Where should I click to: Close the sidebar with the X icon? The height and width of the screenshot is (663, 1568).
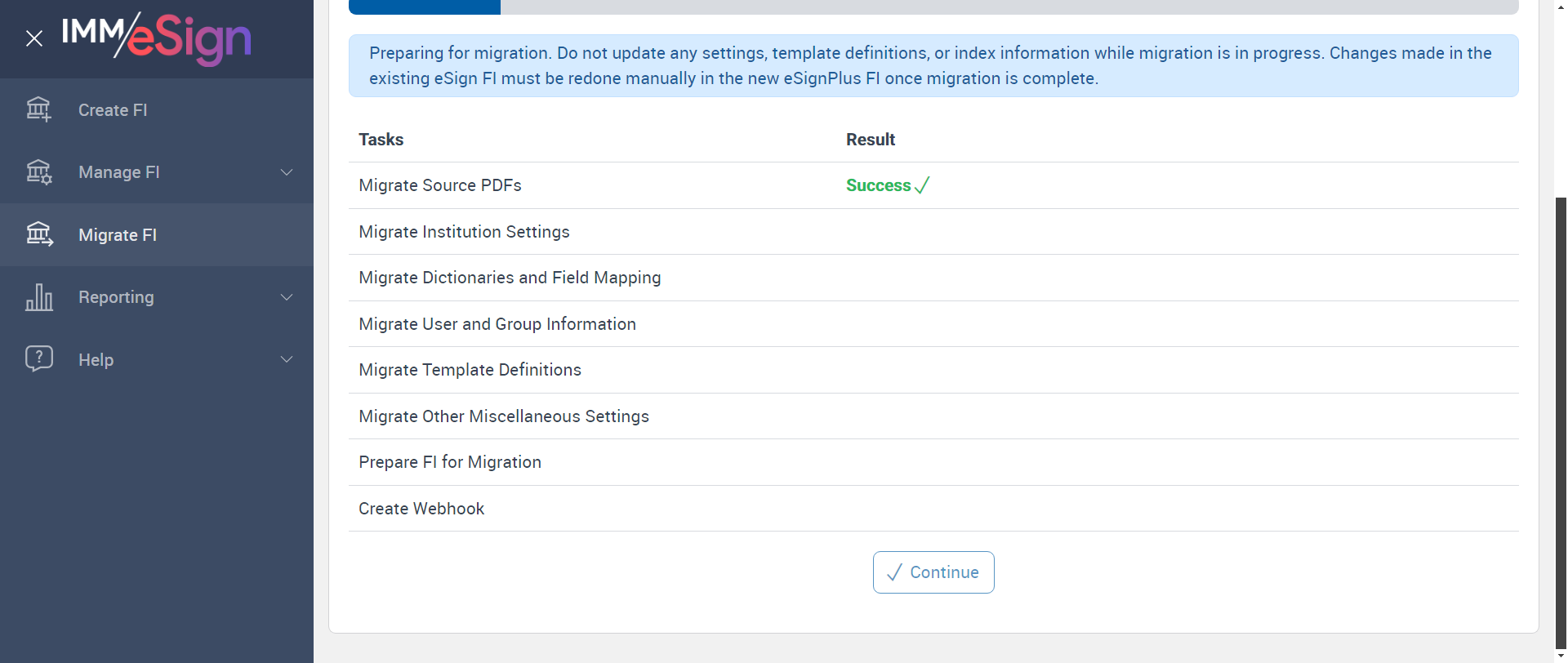pos(34,38)
